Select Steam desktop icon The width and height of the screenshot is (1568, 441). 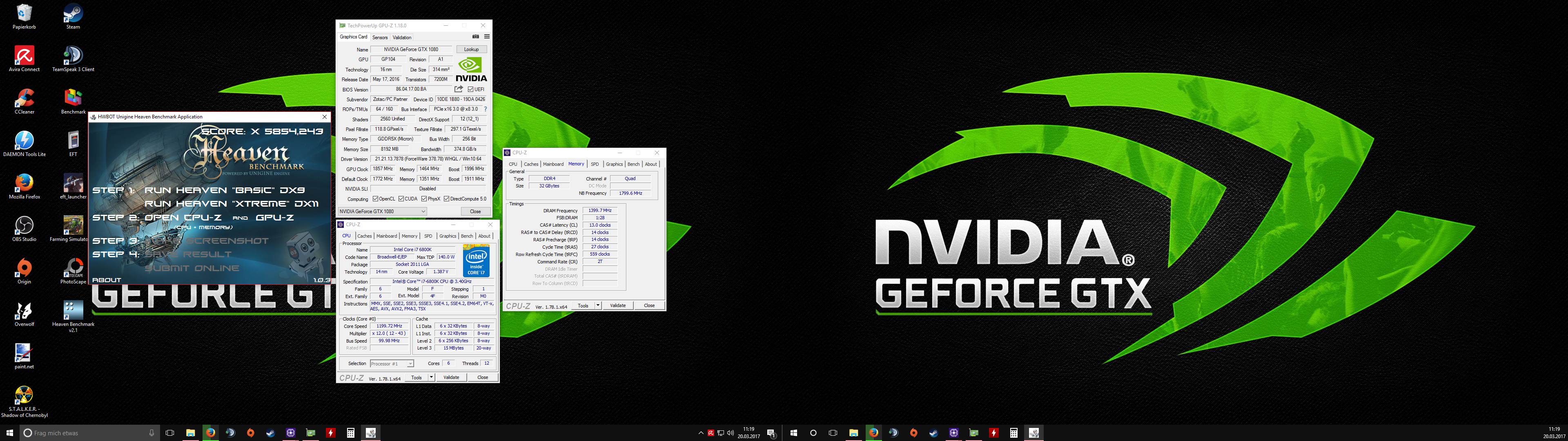(x=73, y=16)
